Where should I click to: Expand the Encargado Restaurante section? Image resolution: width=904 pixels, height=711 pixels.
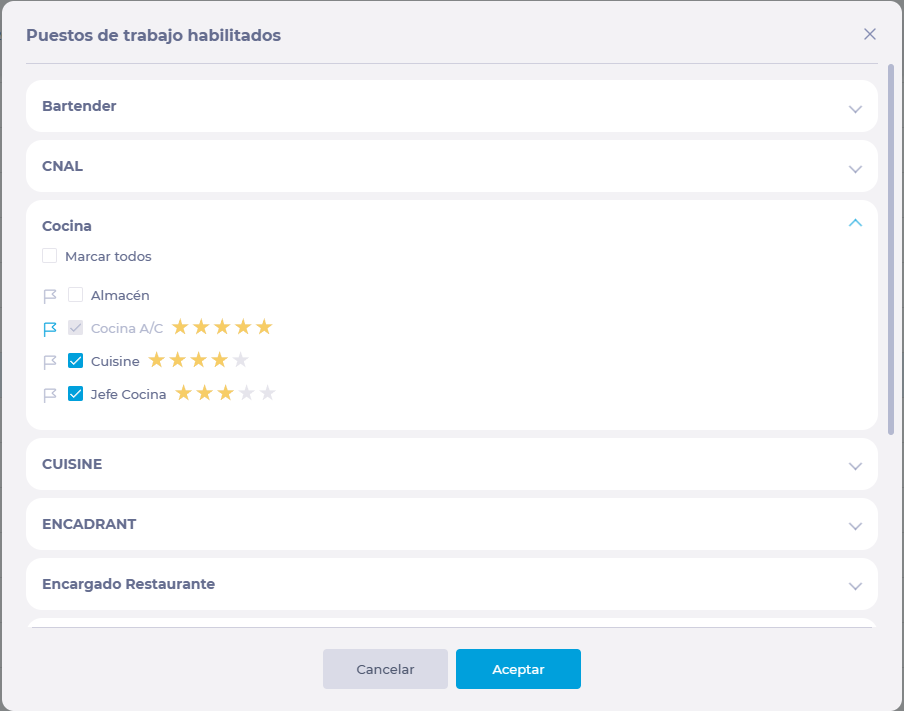point(855,586)
